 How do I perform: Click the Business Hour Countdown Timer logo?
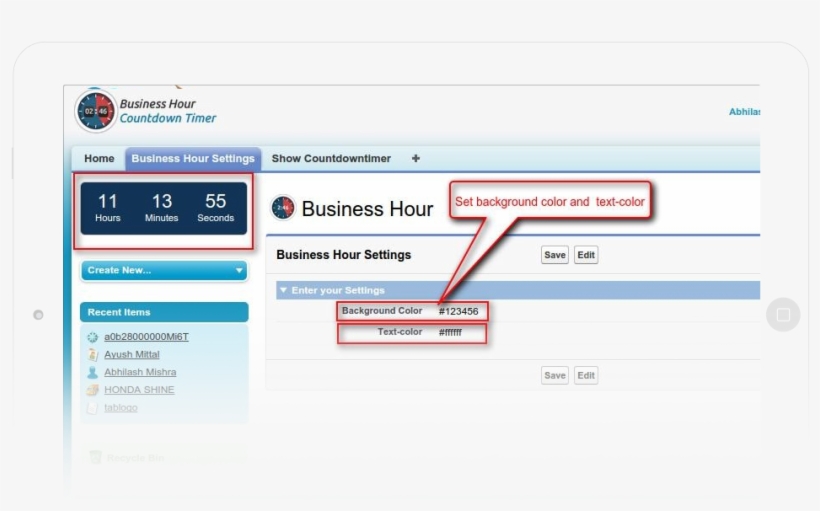(x=146, y=111)
